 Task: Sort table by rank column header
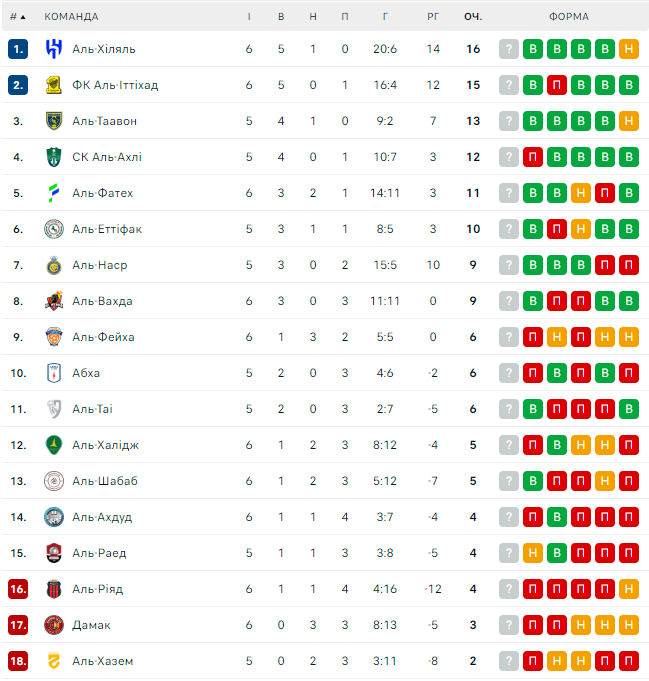pyautogui.click(x=18, y=16)
